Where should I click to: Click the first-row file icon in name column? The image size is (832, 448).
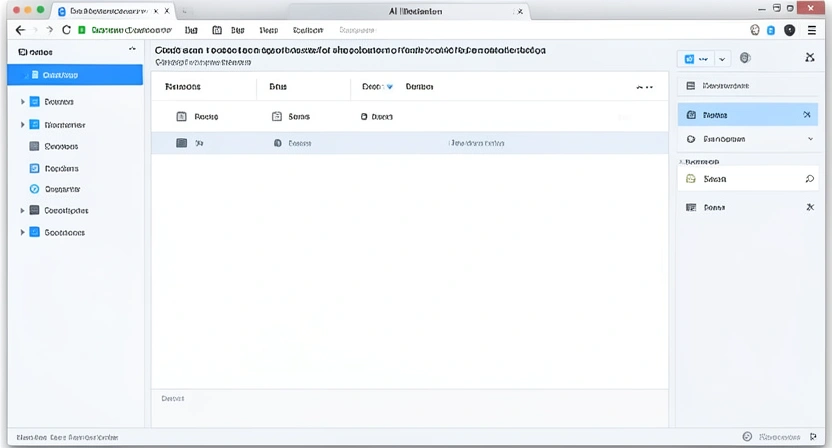[x=181, y=116]
